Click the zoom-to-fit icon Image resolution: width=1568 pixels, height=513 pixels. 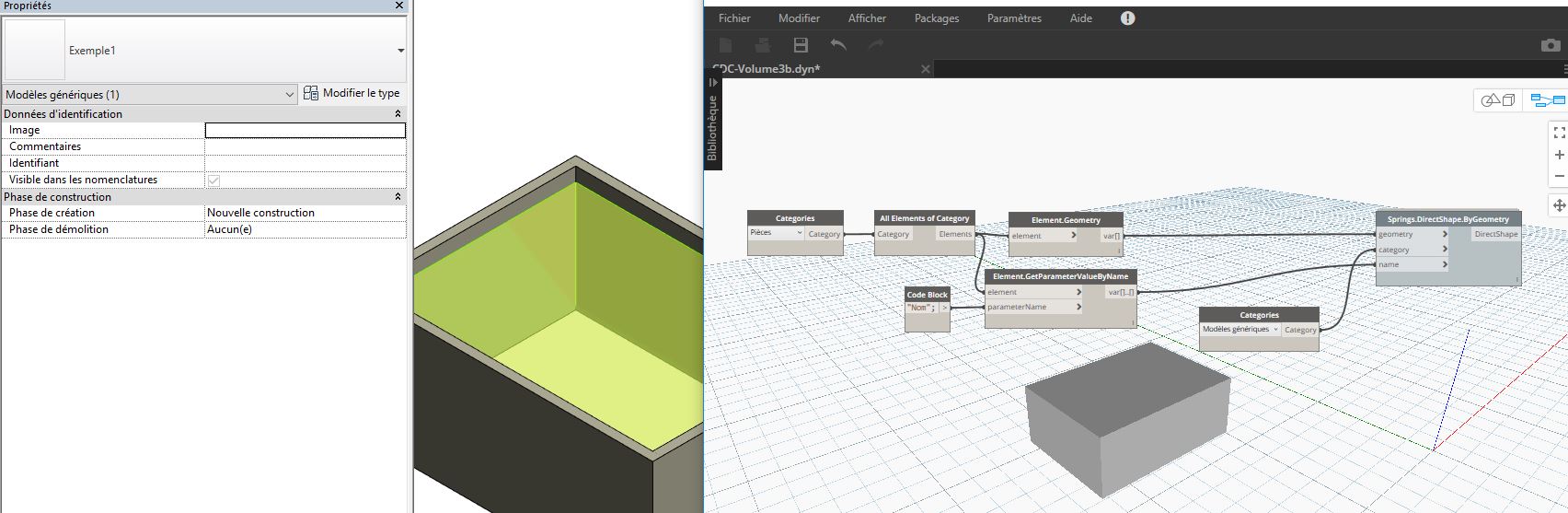tap(1559, 134)
